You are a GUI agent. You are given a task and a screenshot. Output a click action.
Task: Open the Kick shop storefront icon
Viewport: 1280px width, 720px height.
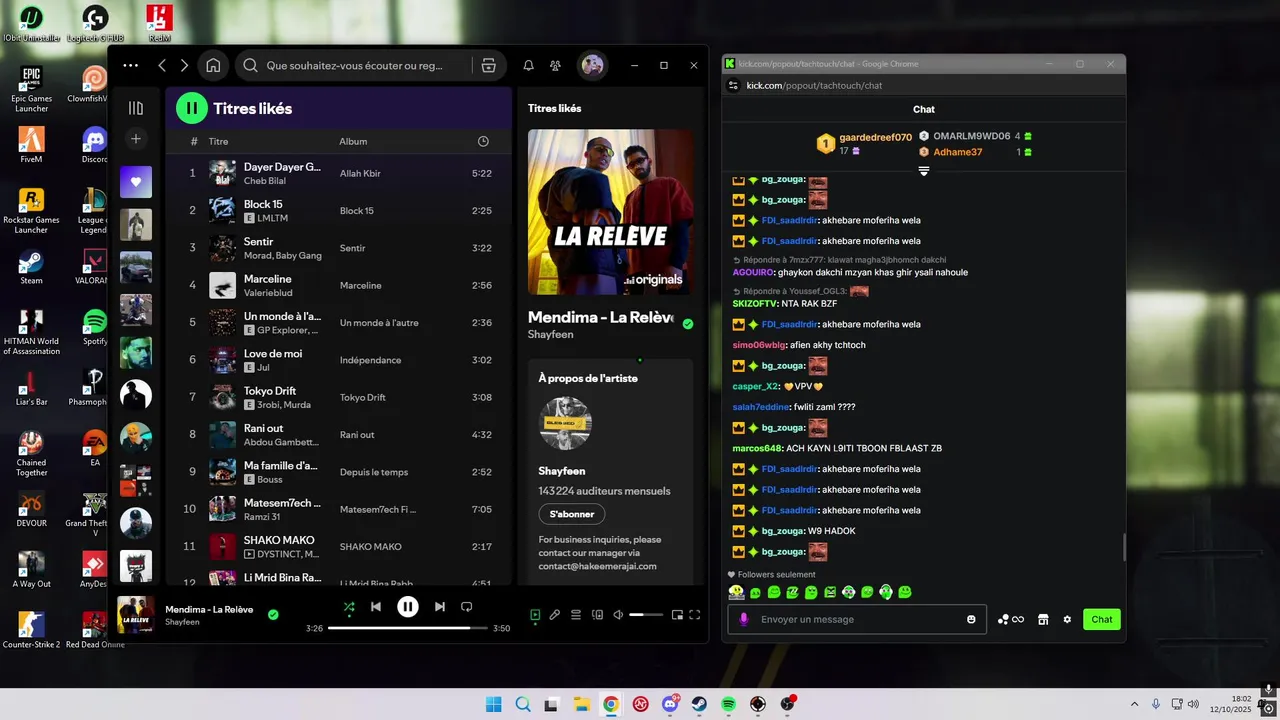(1043, 619)
